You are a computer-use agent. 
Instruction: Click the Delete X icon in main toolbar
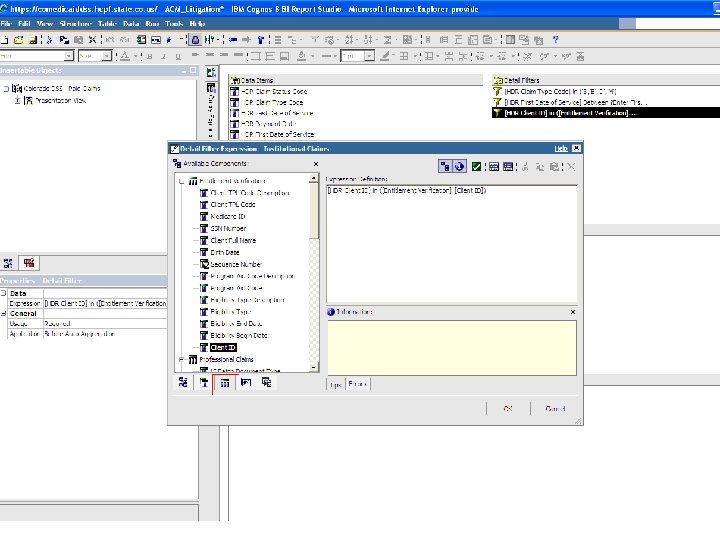92,40
